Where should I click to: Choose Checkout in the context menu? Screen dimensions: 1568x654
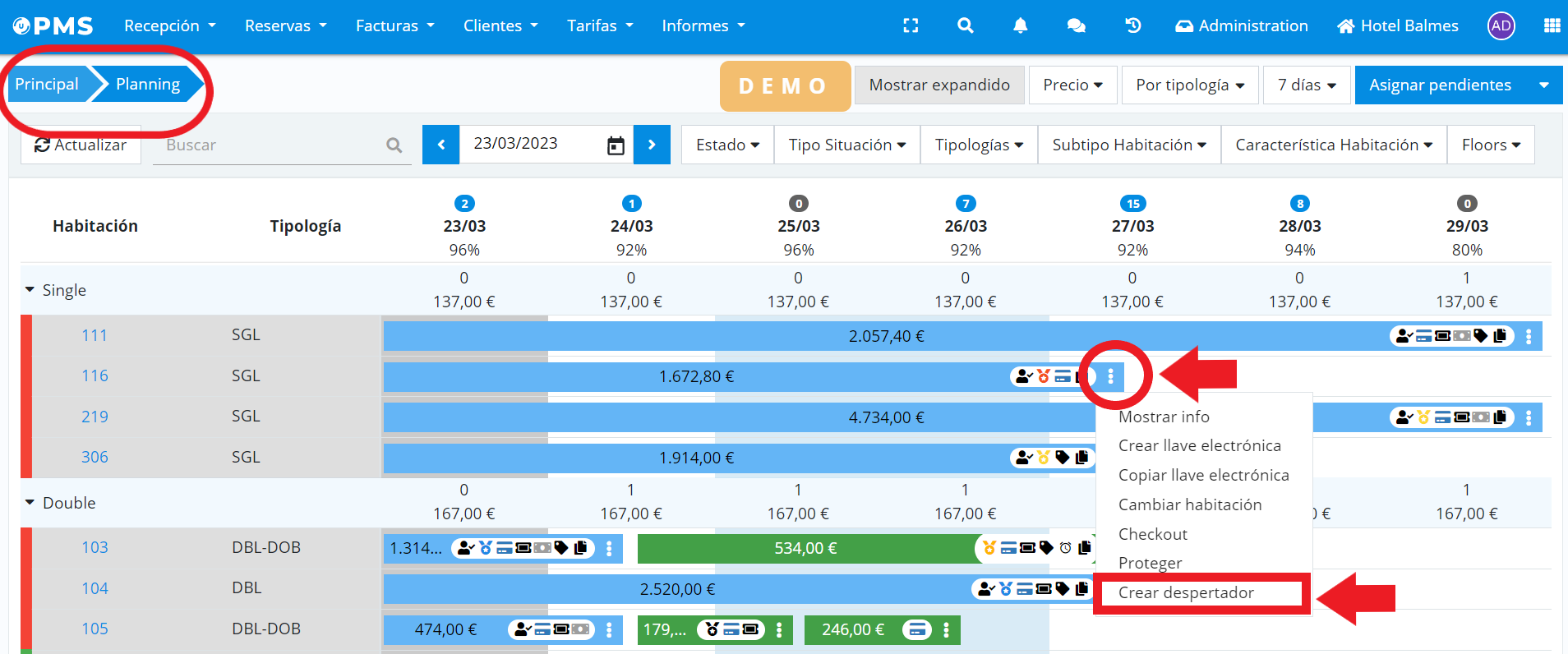pyautogui.click(x=1152, y=534)
